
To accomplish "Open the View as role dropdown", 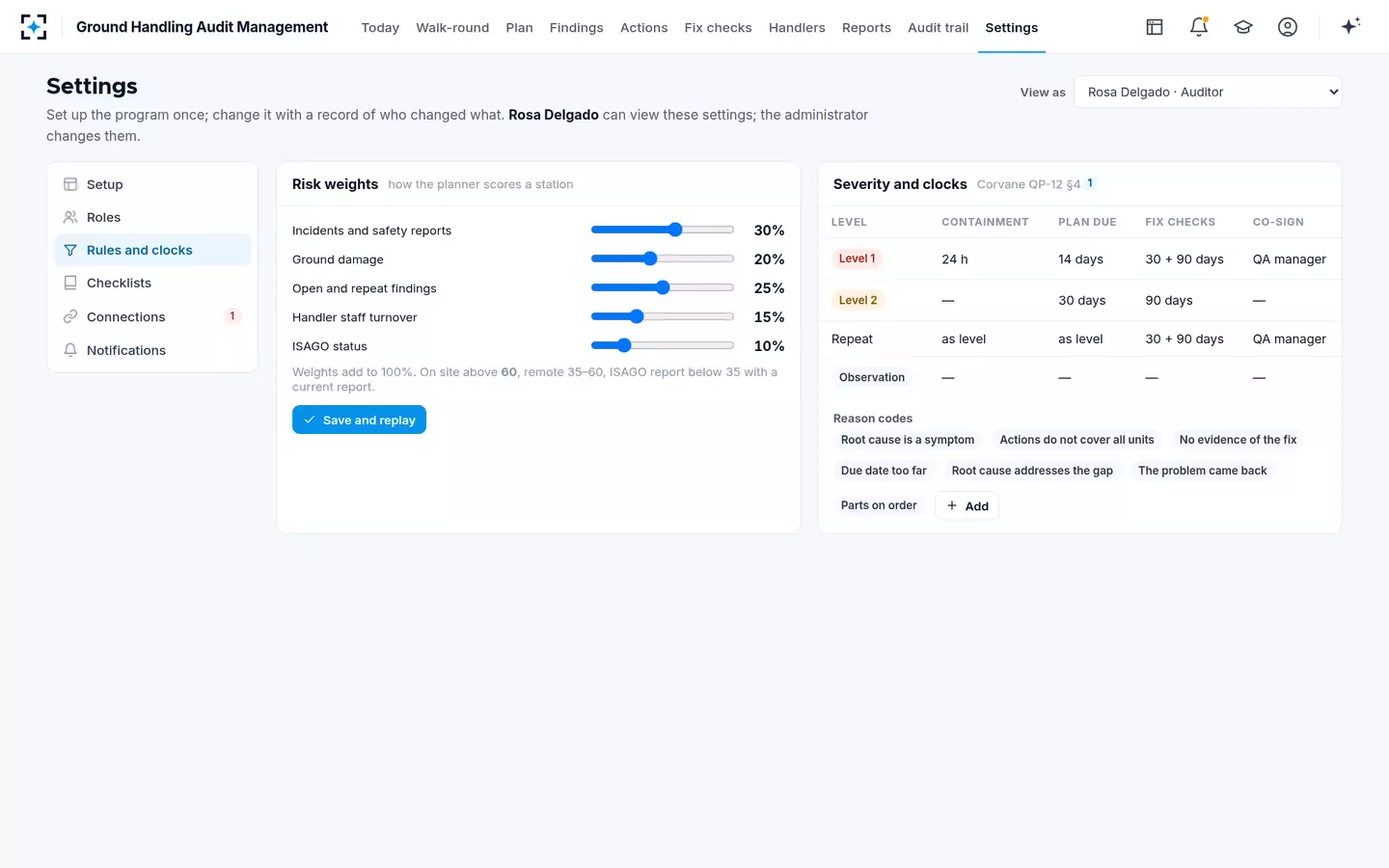I will coord(1208,92).
